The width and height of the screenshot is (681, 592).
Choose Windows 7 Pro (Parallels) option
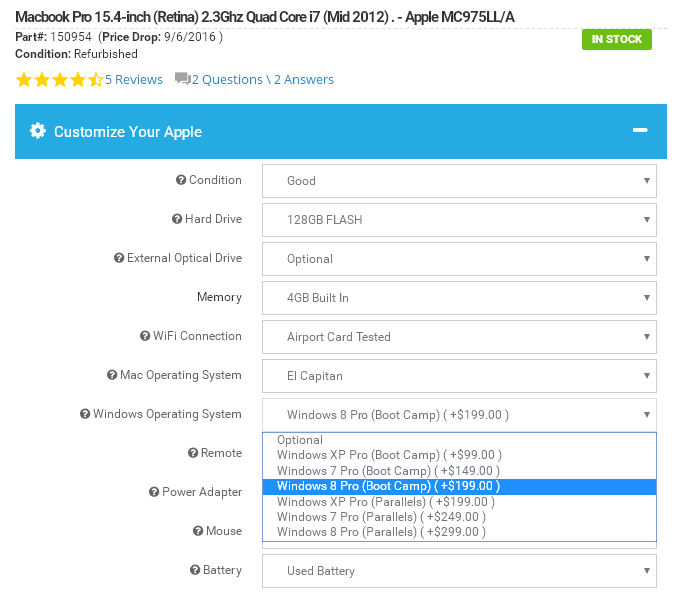click(459, 517)
